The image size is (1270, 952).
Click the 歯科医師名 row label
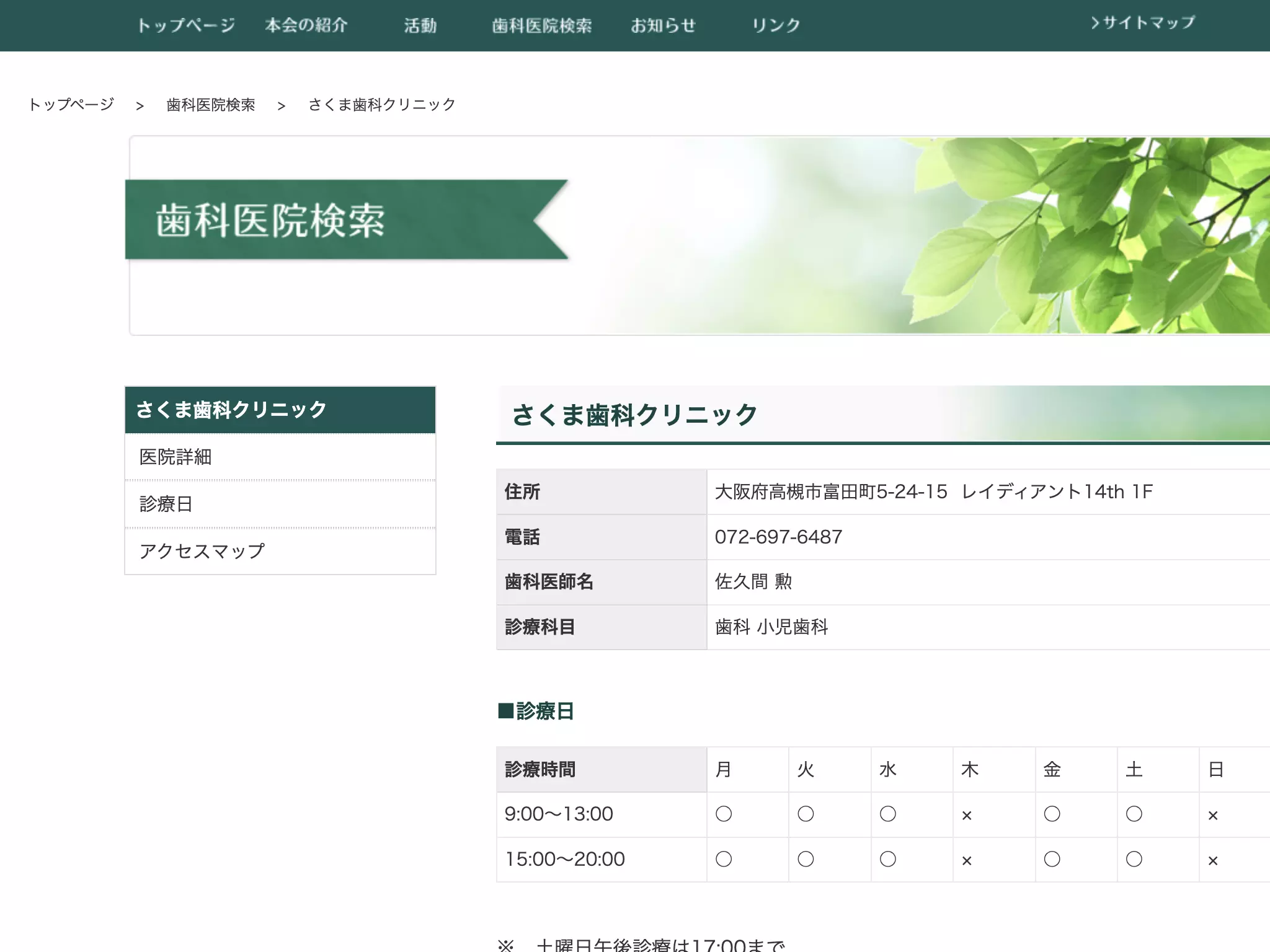click(602, 582)
